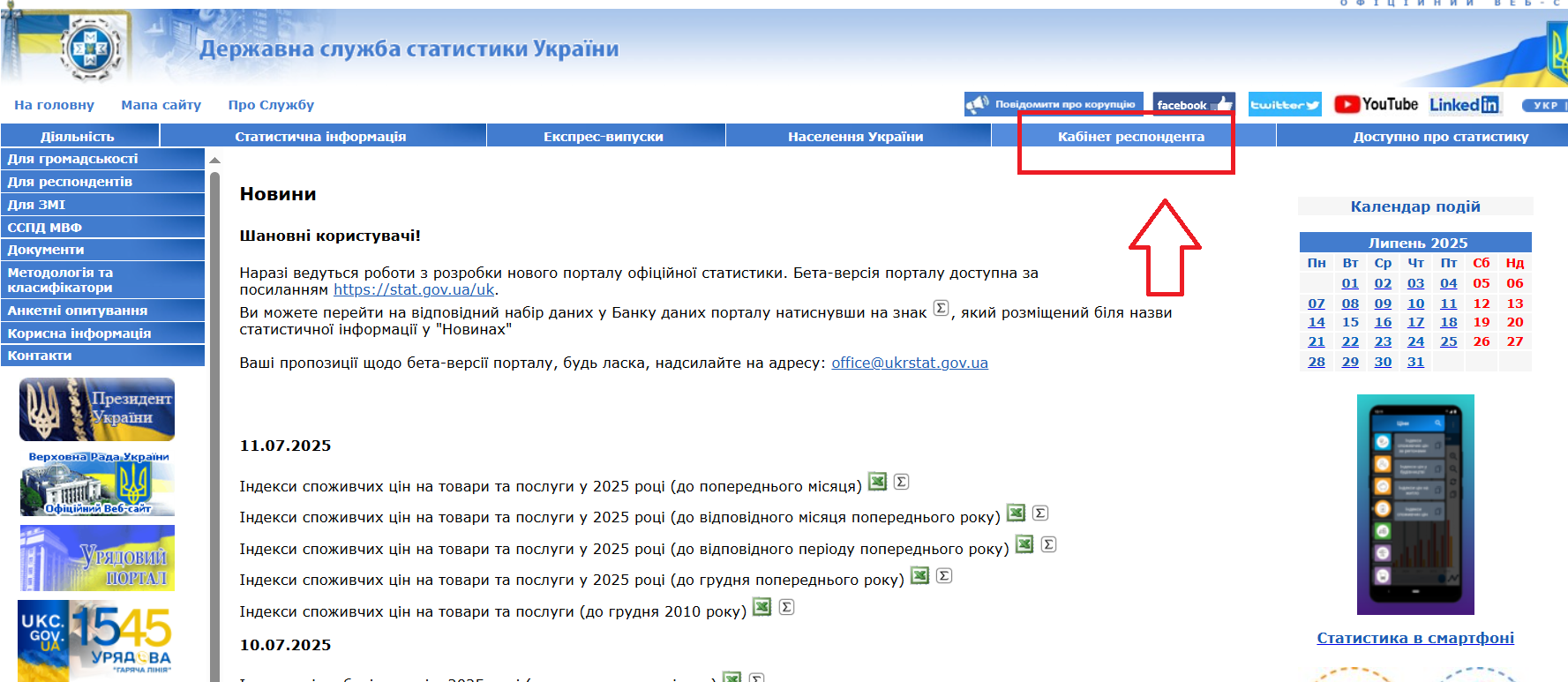Select calendar date 31

pyautogui.click(x=1415, y=362)
